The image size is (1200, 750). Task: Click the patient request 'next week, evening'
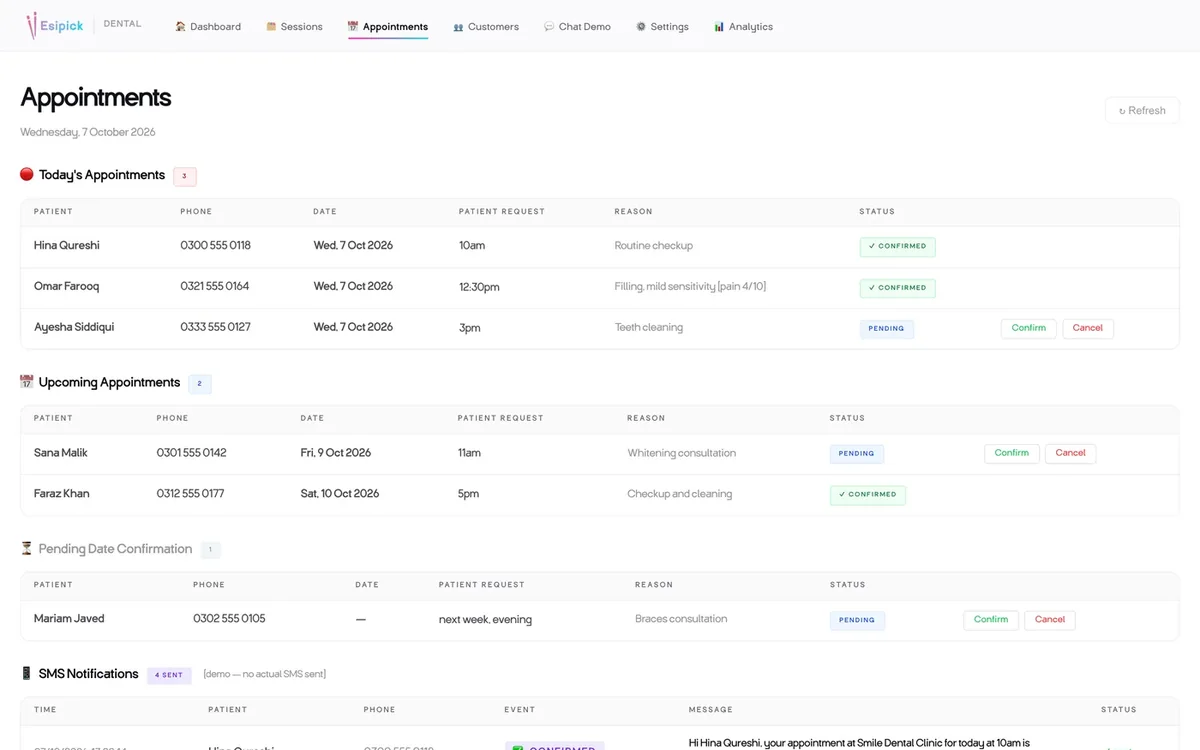click(485, 620)
